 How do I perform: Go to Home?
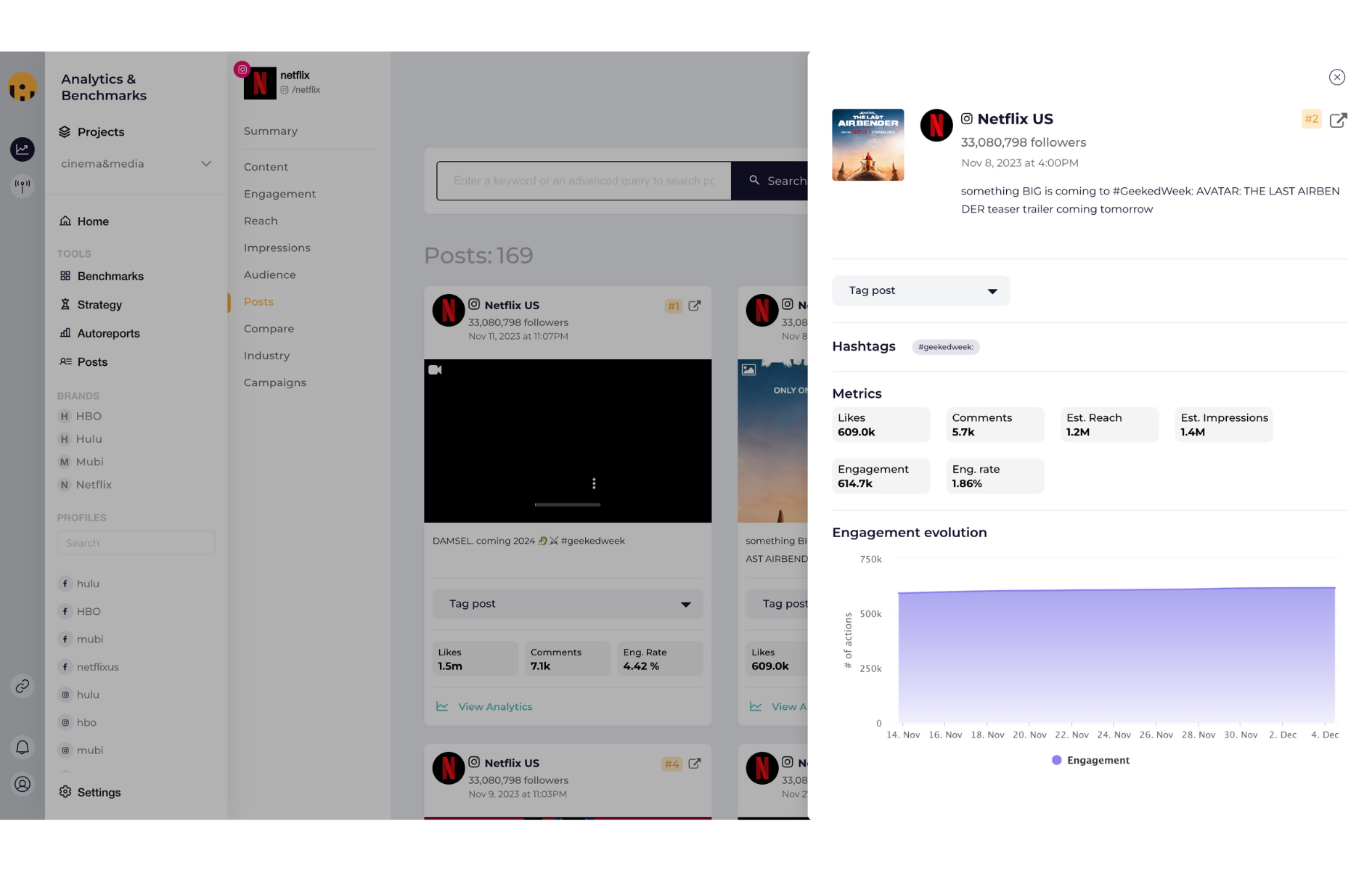click(x=84, y=221)
